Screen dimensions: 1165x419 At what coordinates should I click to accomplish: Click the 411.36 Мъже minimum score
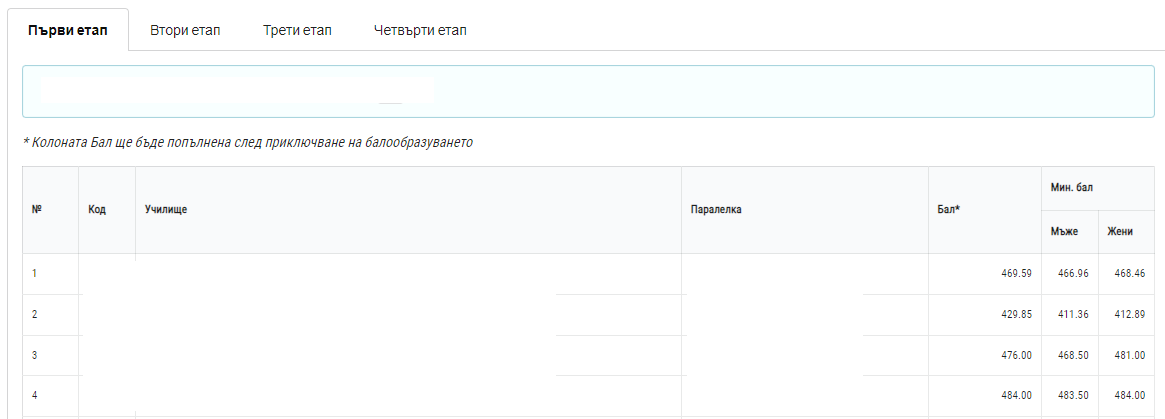1067,314
